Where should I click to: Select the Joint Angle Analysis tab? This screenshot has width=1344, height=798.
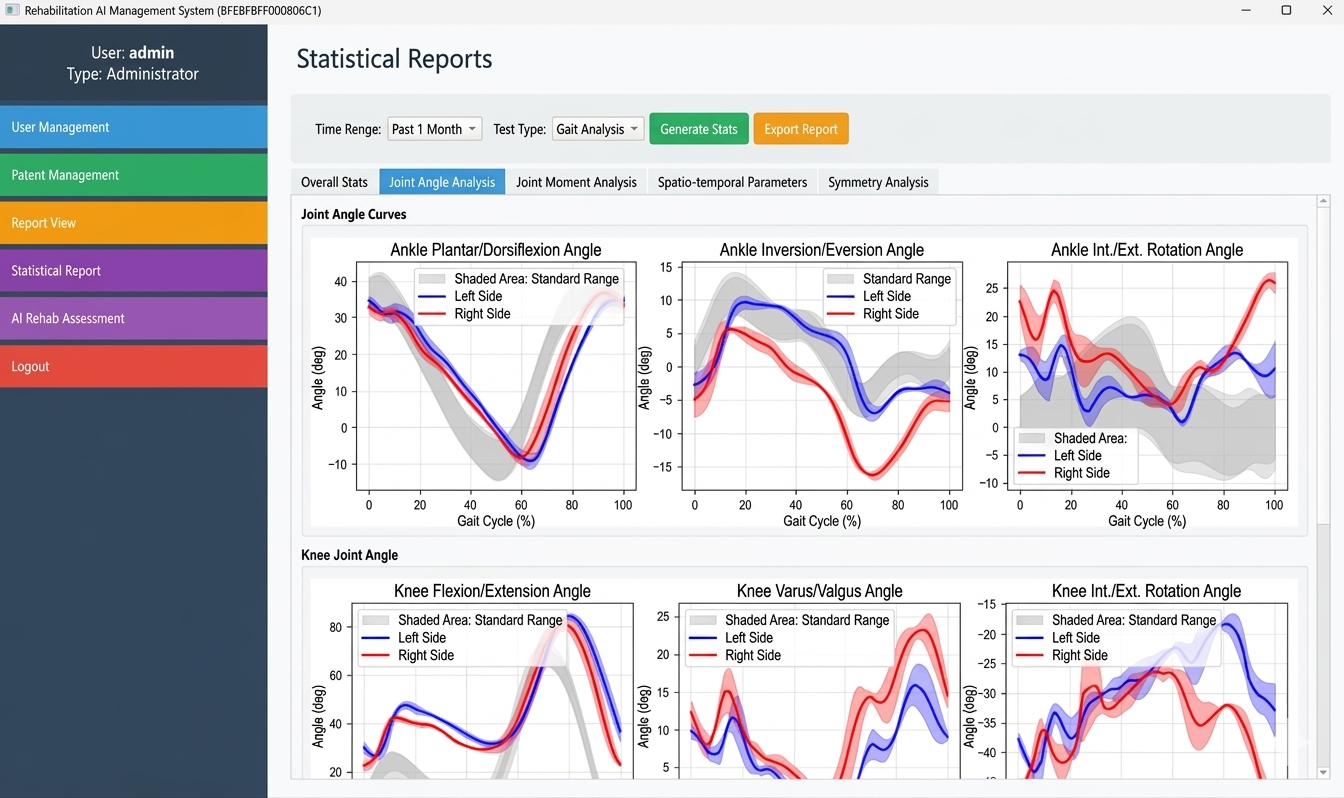442,182
